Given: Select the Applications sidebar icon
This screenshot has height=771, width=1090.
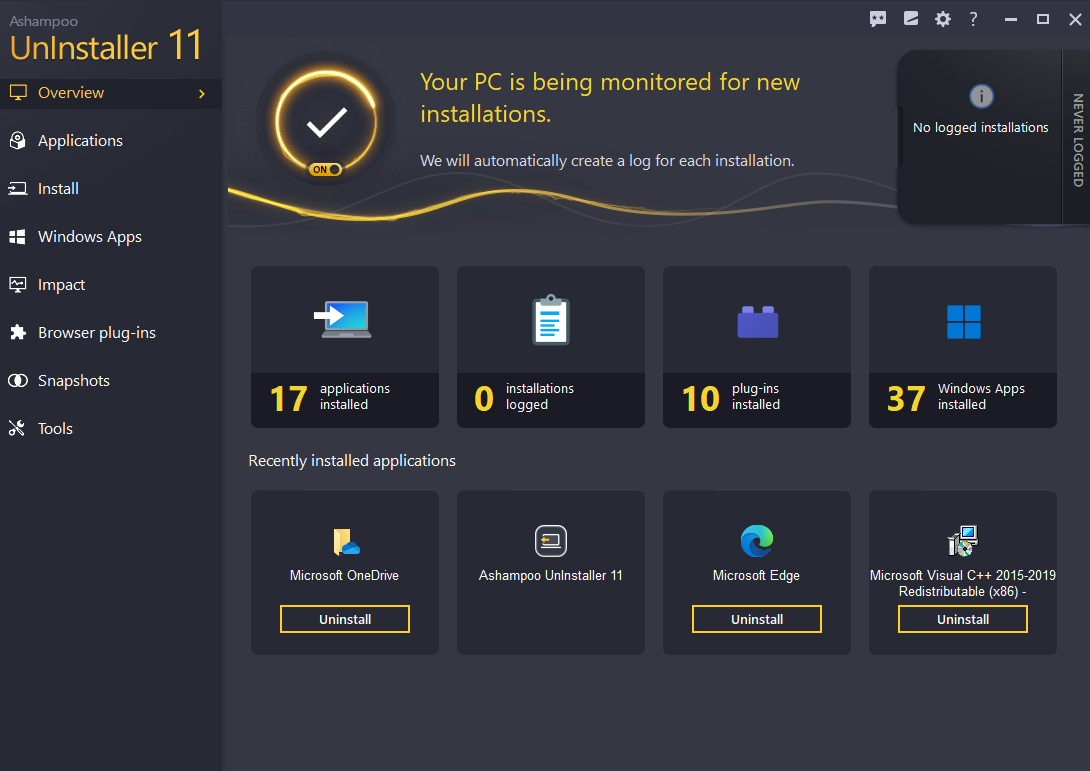Looking at the screenshot, I should [x=16, y=140].
